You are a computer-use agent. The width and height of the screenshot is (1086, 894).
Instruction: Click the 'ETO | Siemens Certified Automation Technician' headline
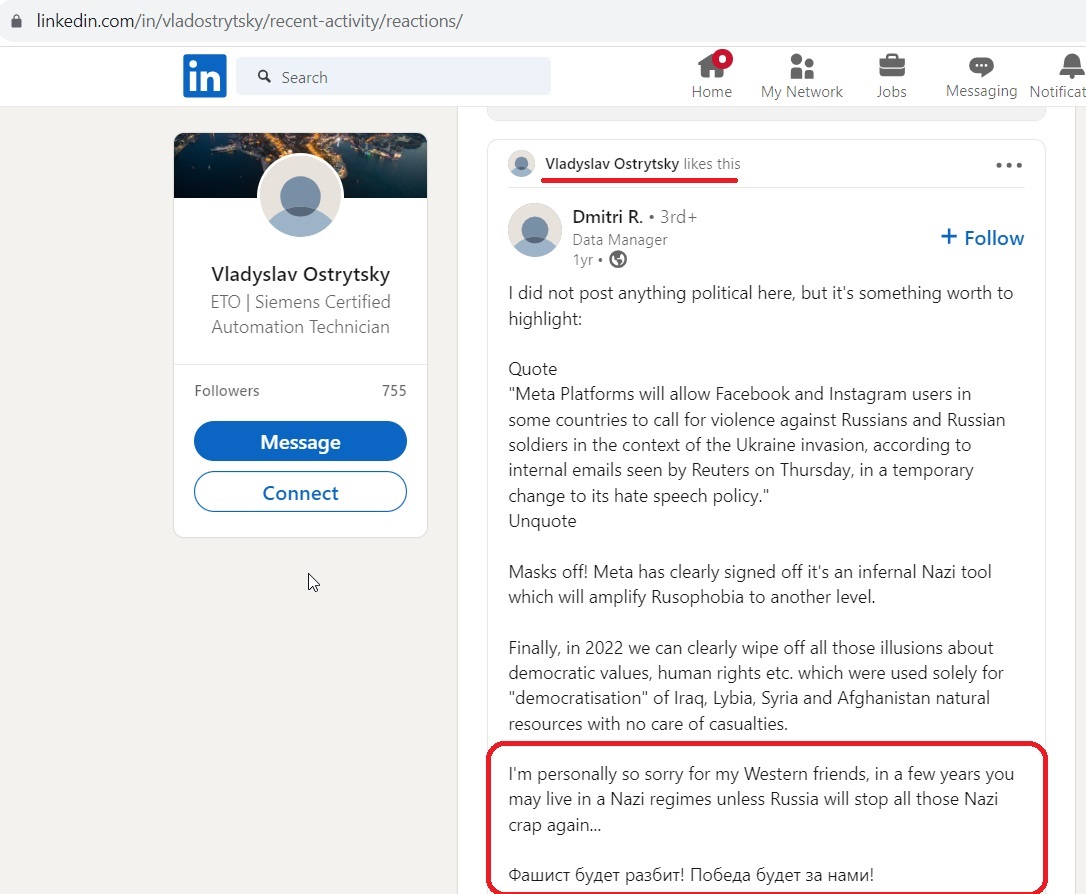click(301, 314)
